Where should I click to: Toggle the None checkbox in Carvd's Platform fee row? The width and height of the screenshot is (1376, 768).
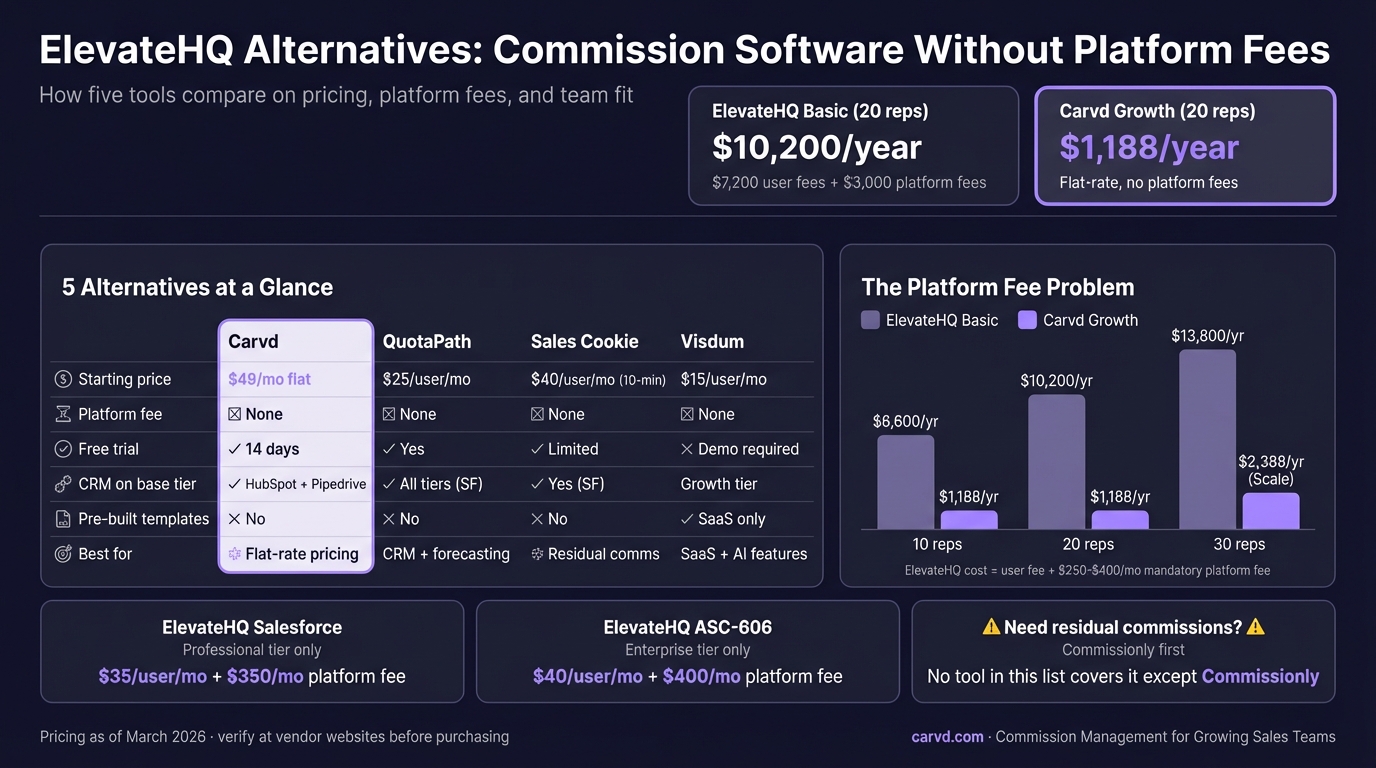[234, 414]
